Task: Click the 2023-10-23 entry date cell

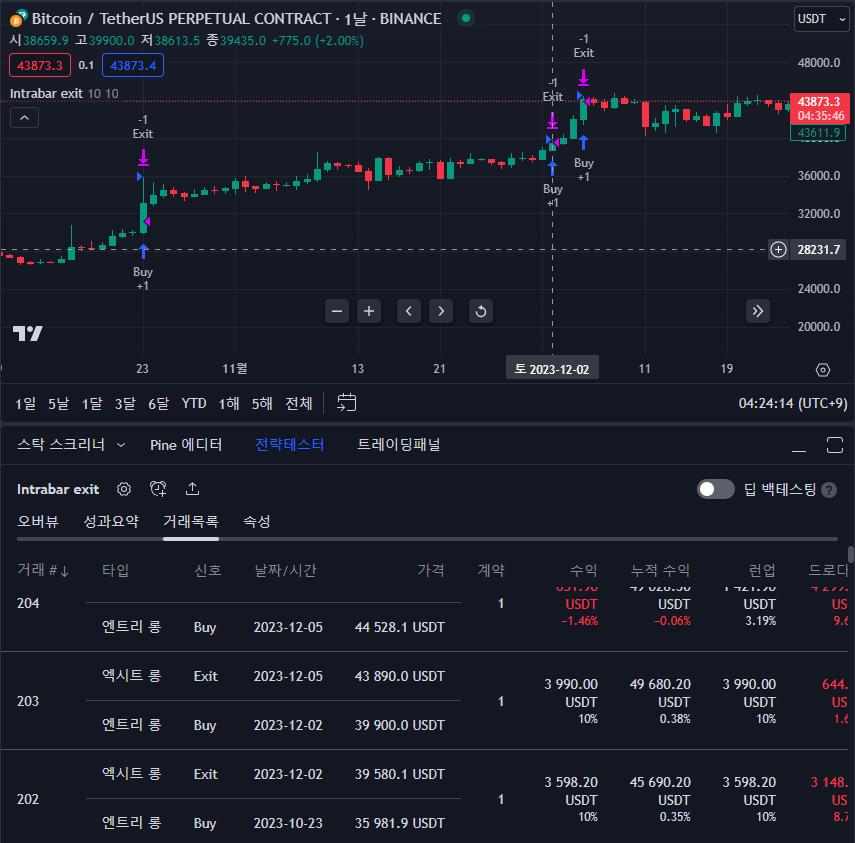Action: (288, 823)
